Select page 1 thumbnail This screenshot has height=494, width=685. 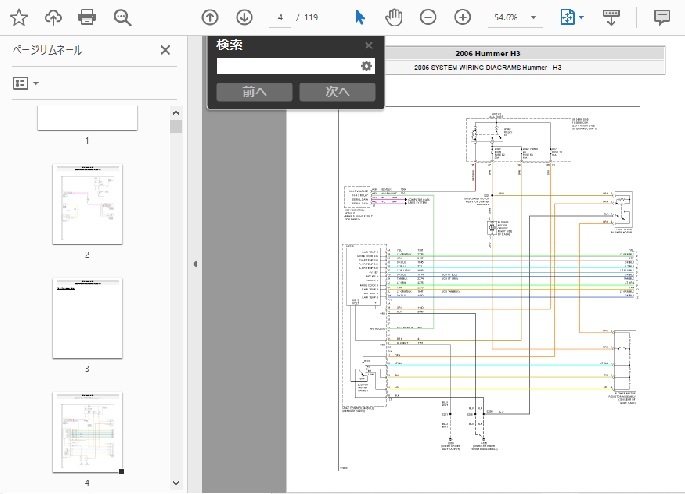pyautogui.click(x=87, y=118)
